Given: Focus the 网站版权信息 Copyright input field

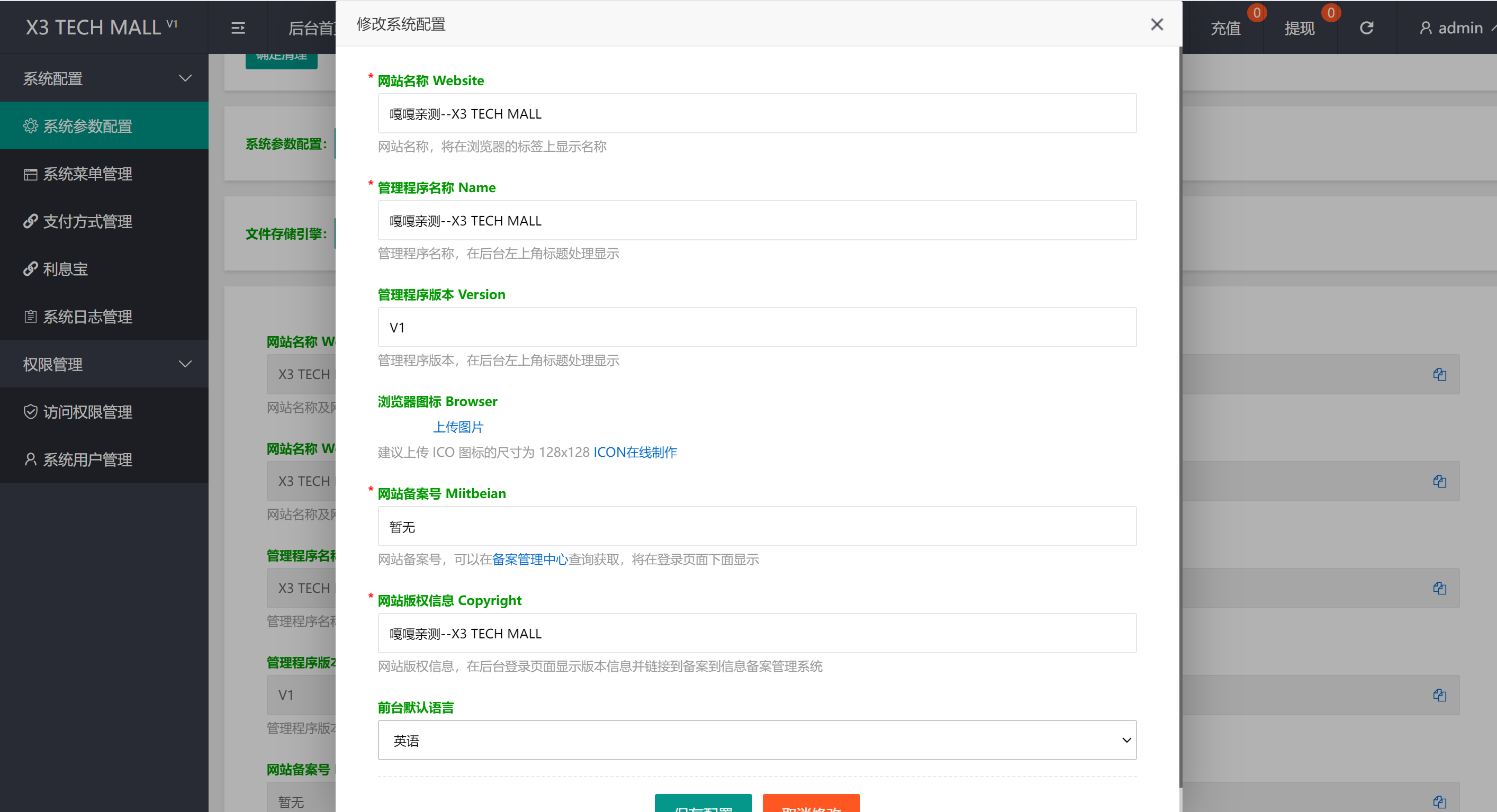Looking at the screenshot, I should coord(757,633).
